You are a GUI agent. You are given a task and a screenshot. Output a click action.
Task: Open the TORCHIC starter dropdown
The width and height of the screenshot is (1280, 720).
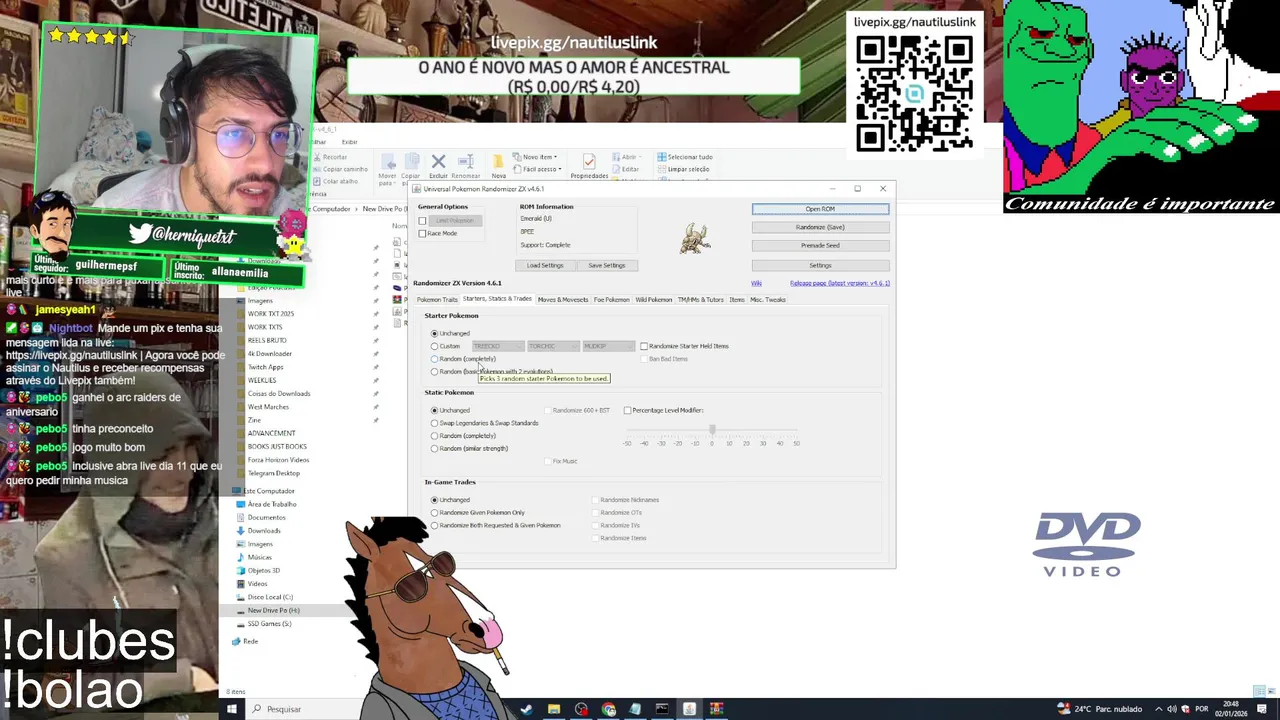point(553,346)
